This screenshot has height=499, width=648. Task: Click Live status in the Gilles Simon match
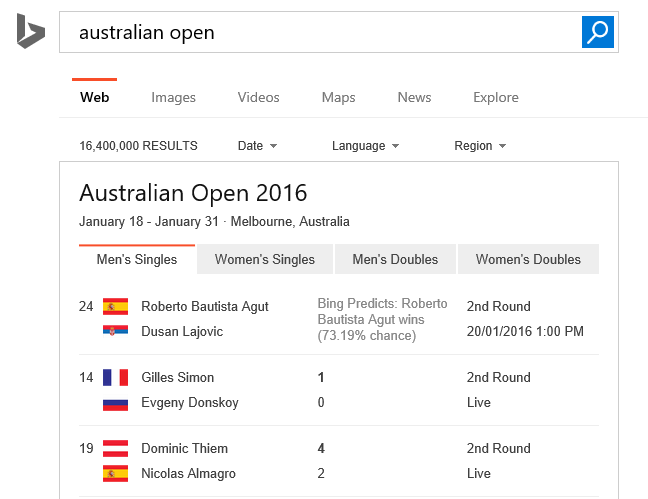[x=479, y=402]
